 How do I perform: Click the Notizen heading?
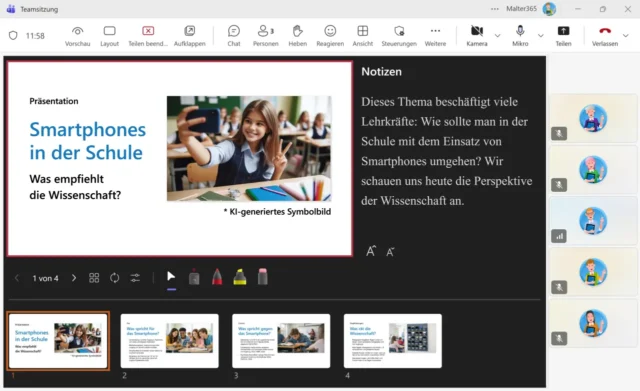click(381, 71)
